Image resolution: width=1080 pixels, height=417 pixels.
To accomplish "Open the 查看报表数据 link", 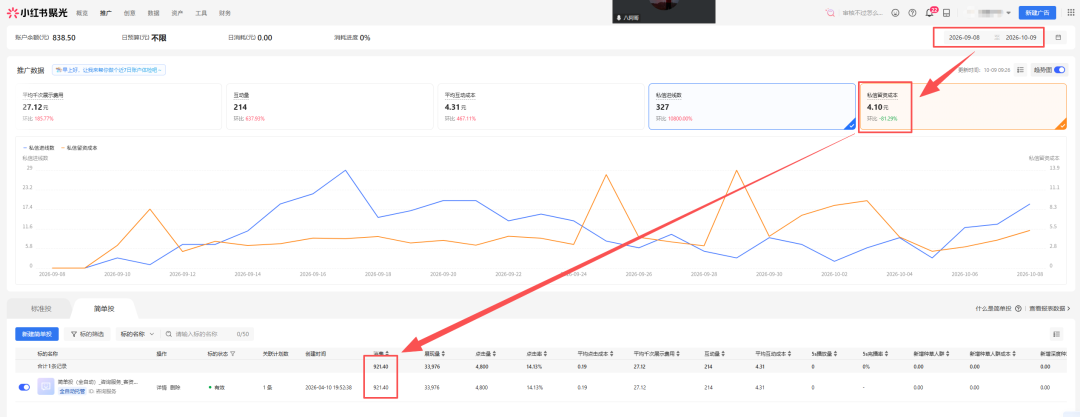I will [x=1050, y=308].
